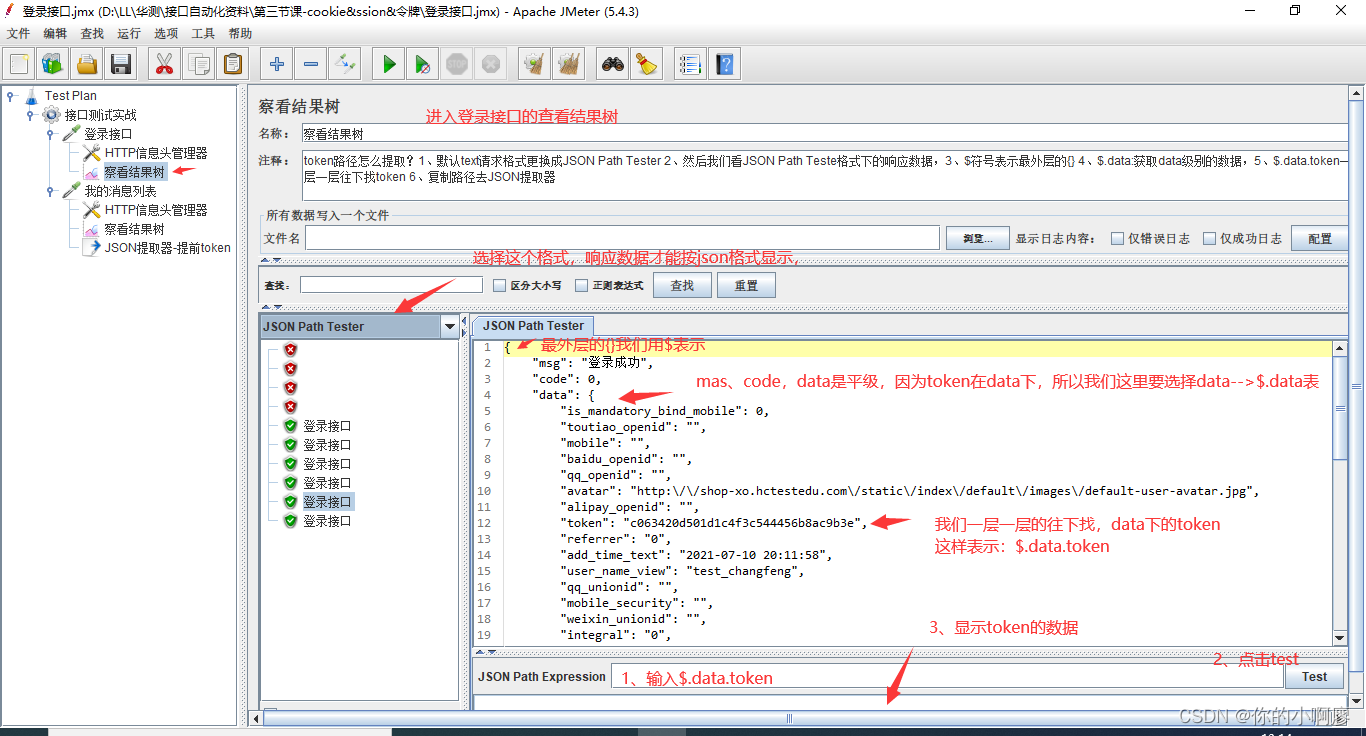Select 察看结果树 under 登录接口
Viewport: 1366px width, 736px height.
[x=134, y=172]
